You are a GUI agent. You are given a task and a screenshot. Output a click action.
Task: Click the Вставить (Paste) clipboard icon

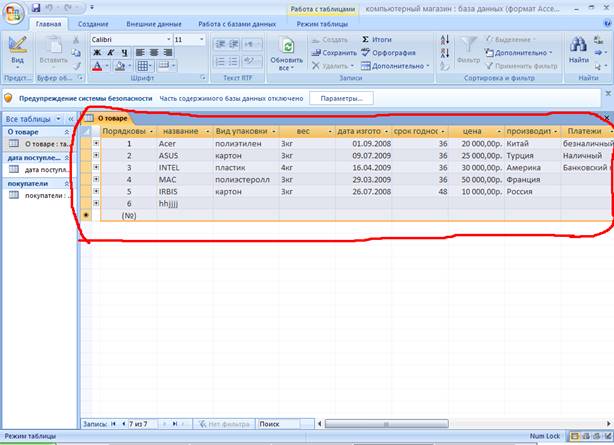click(52, 49)
